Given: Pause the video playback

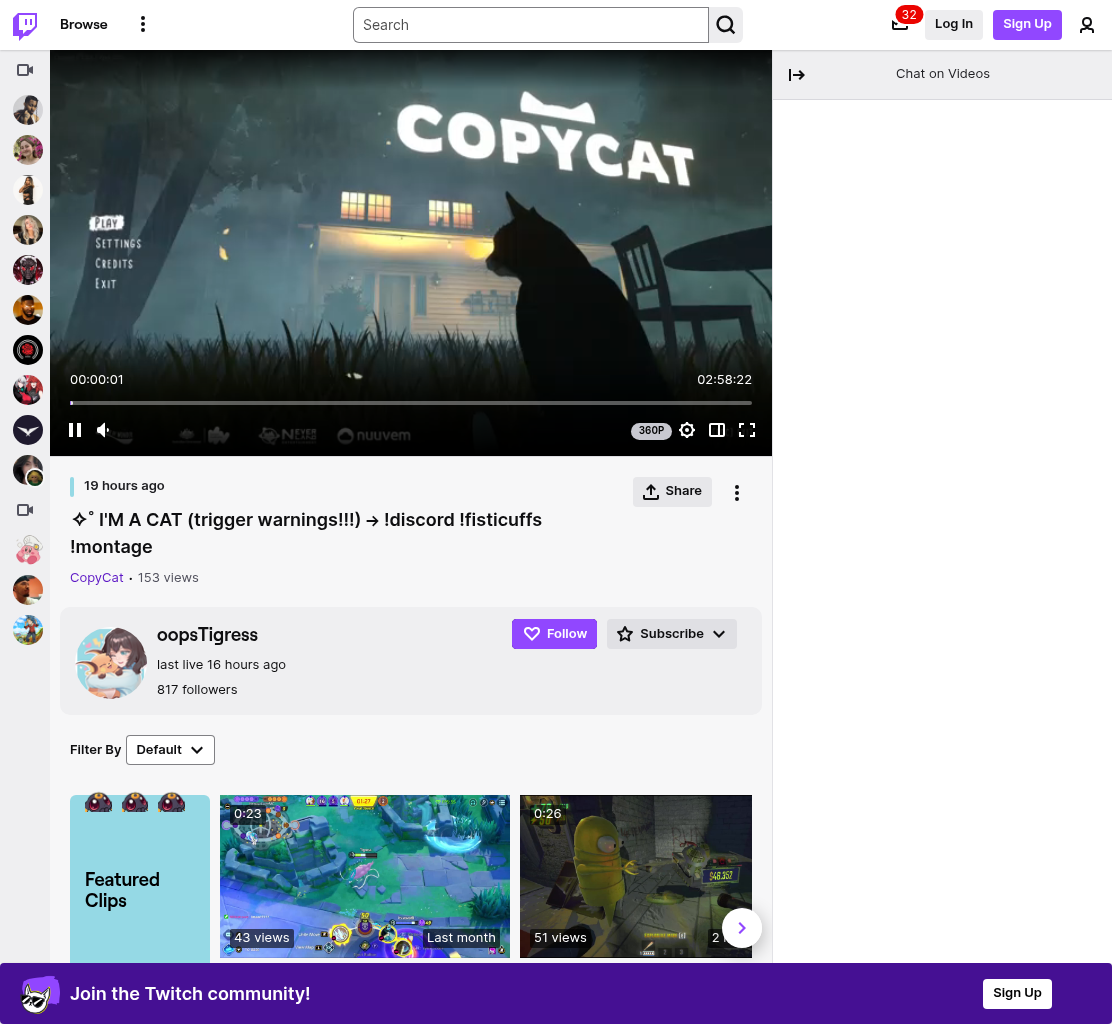Looking at the screenshot, I should tap(75, 430).
